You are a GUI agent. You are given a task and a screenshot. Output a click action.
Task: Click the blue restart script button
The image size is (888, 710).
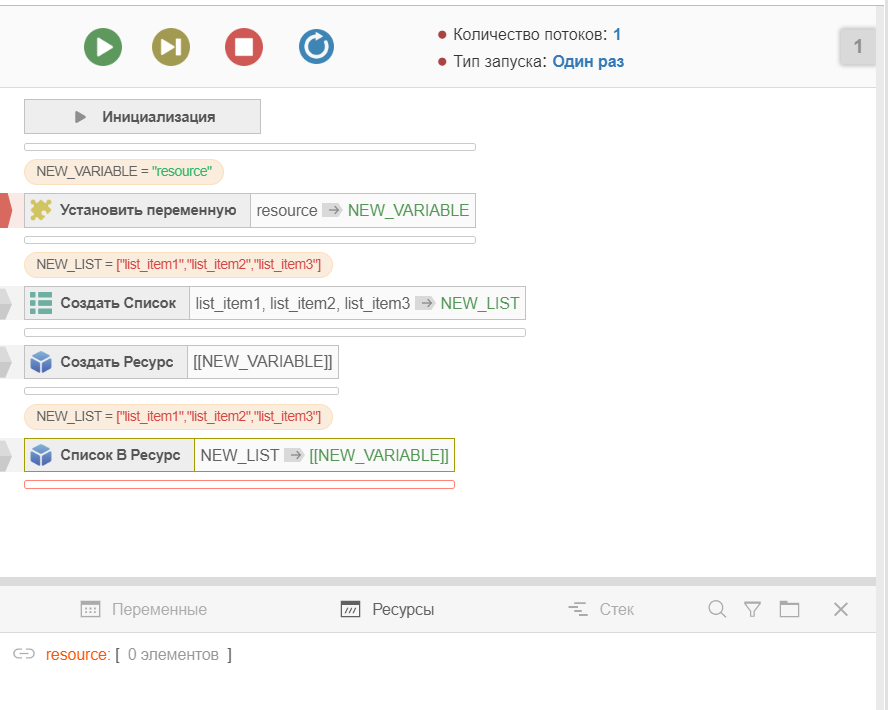(317, 46)
